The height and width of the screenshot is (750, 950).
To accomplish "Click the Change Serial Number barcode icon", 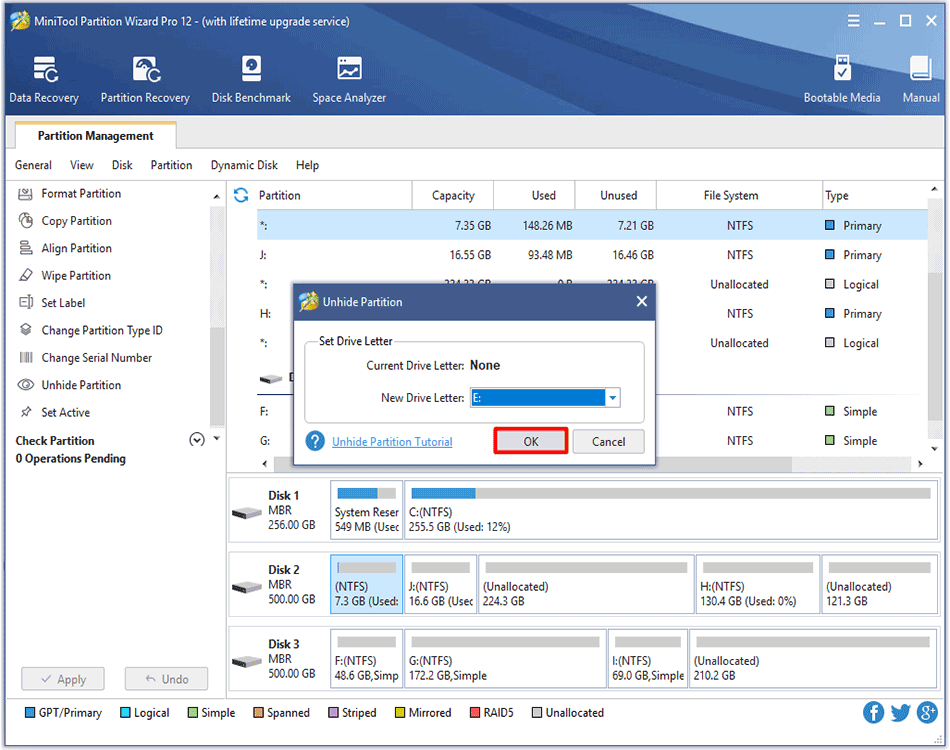I will 25,357.
